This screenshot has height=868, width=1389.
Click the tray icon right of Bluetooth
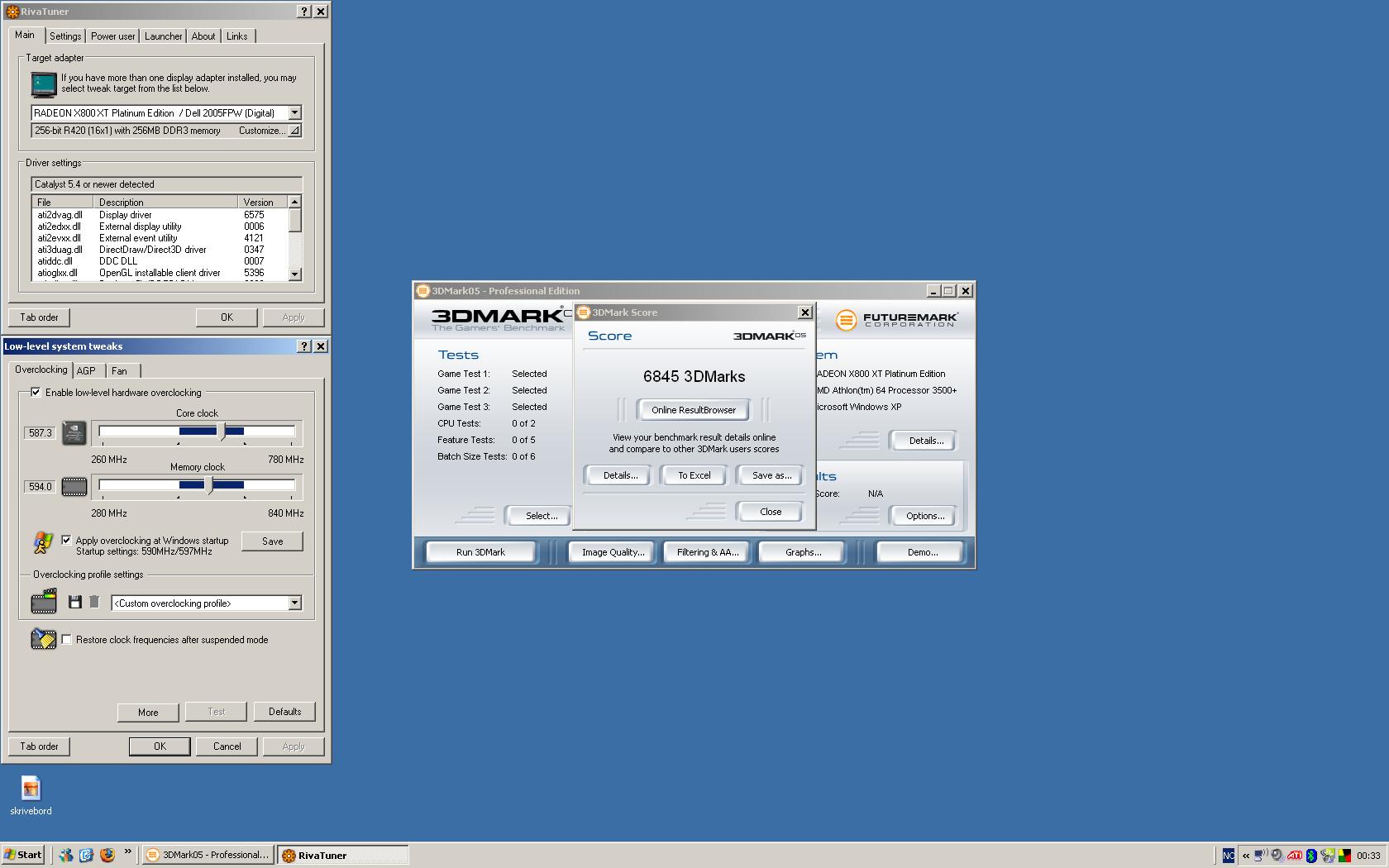[1328, 856]
